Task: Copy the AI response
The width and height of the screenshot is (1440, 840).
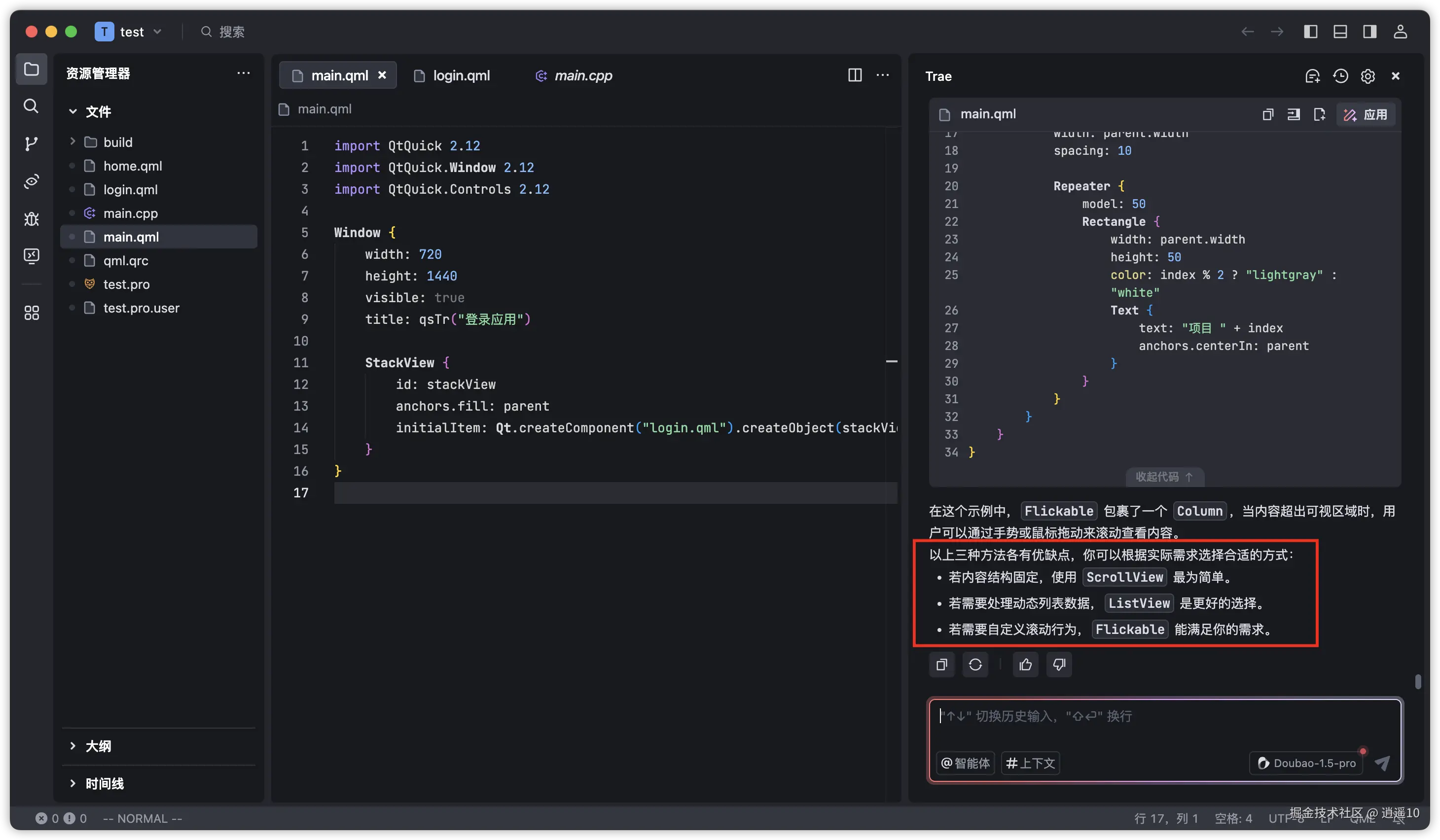Action: [x=942, y=664]
